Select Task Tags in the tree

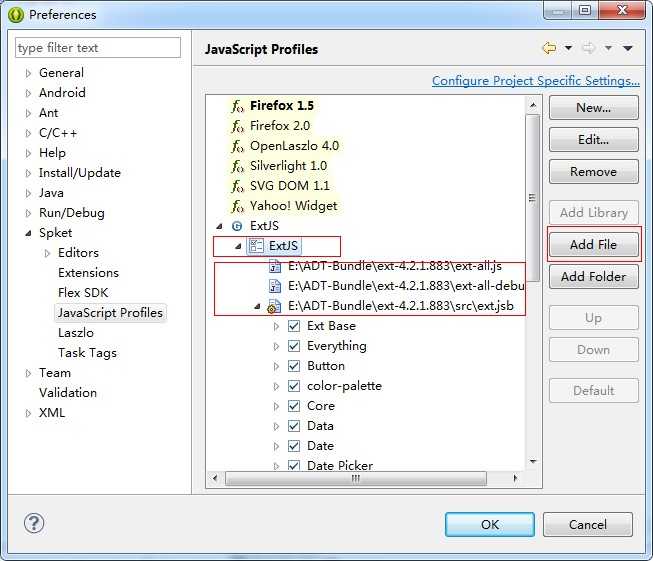(87, 353)
